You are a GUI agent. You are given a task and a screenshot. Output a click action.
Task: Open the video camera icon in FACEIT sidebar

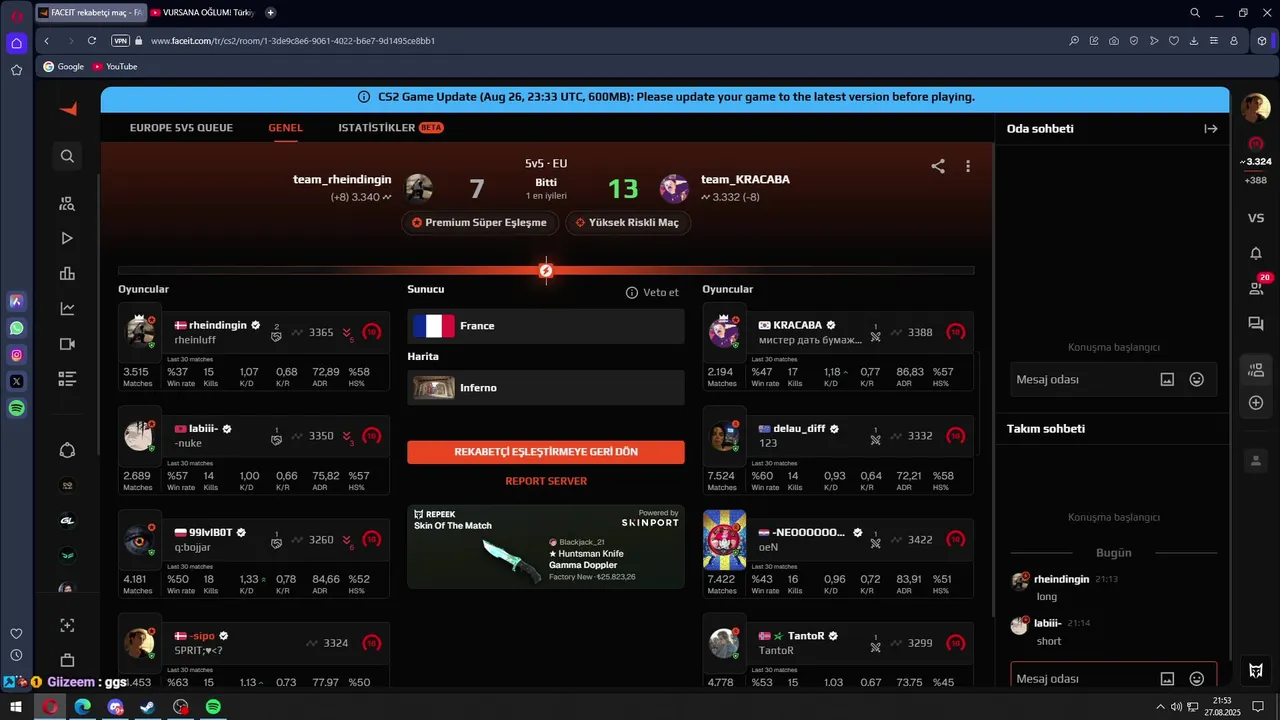pos(67,344)
